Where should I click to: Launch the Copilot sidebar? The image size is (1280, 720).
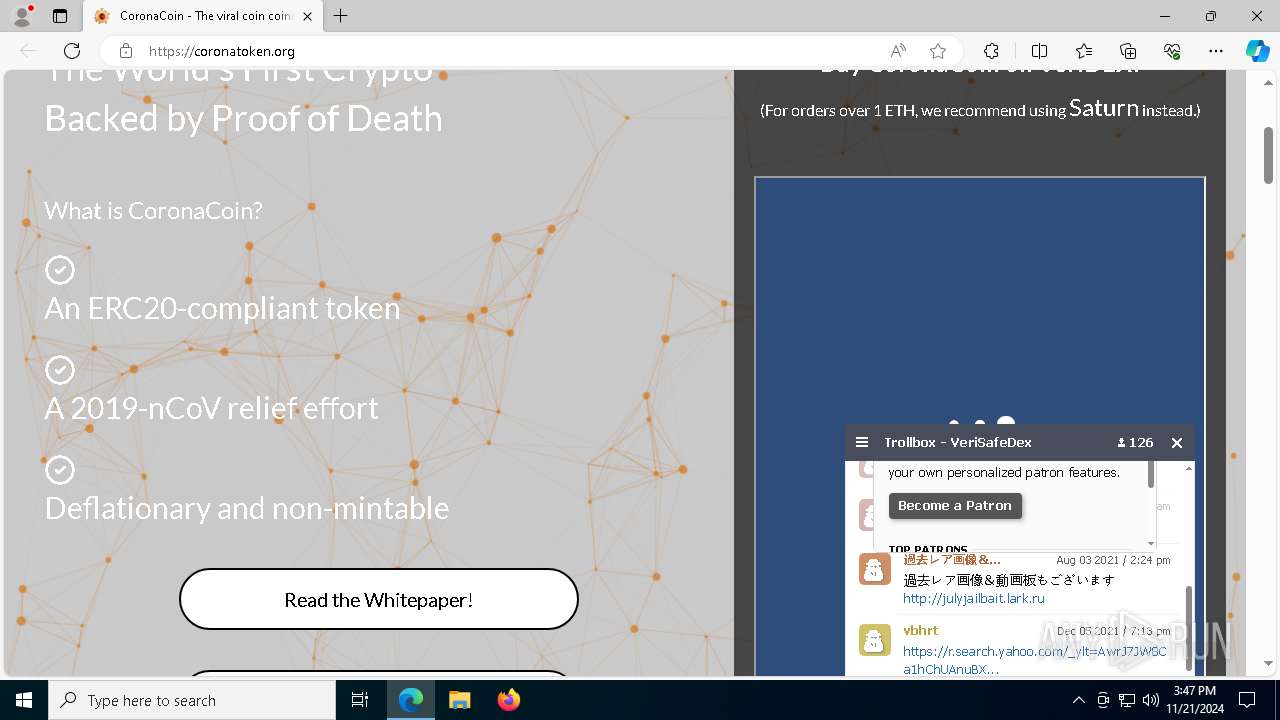[x=1257, y=51]
